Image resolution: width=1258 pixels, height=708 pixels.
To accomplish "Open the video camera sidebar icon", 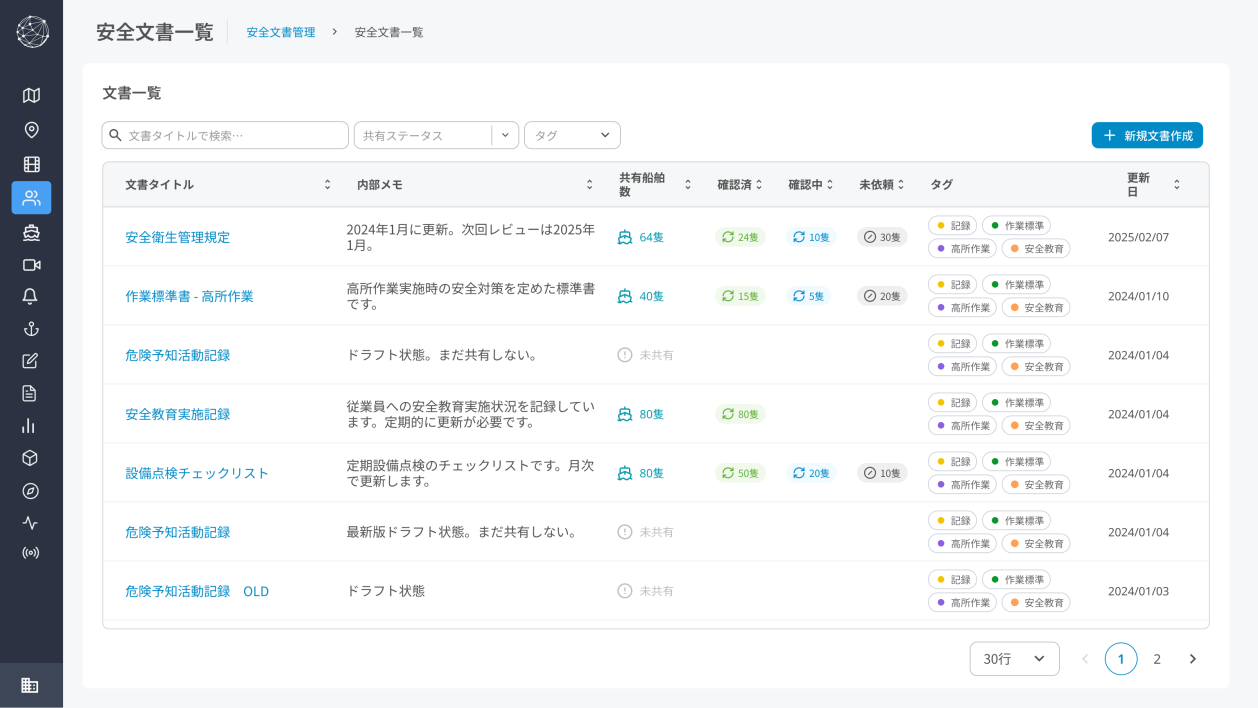I will pos(31,265).
